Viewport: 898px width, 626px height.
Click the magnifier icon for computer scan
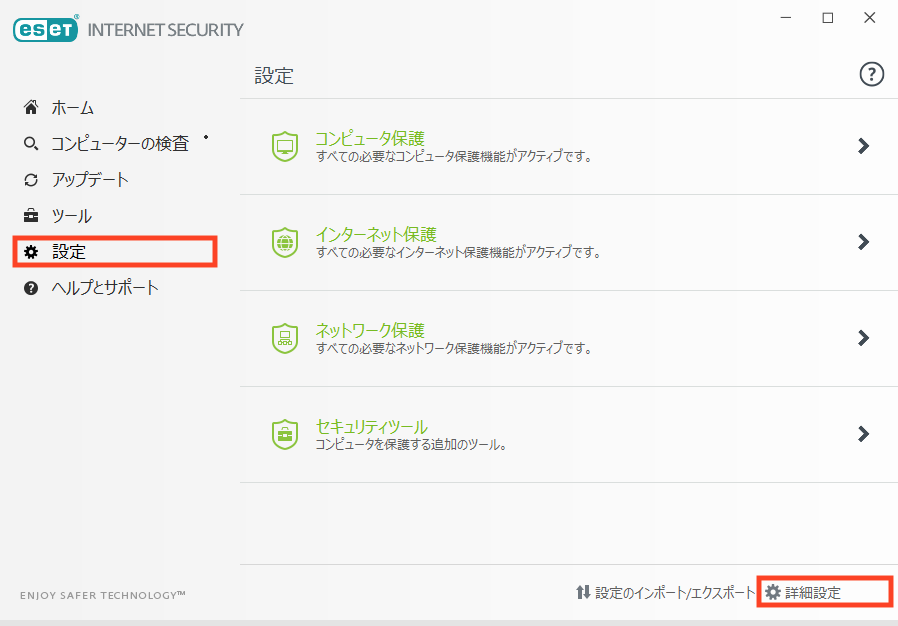[31, 144]
